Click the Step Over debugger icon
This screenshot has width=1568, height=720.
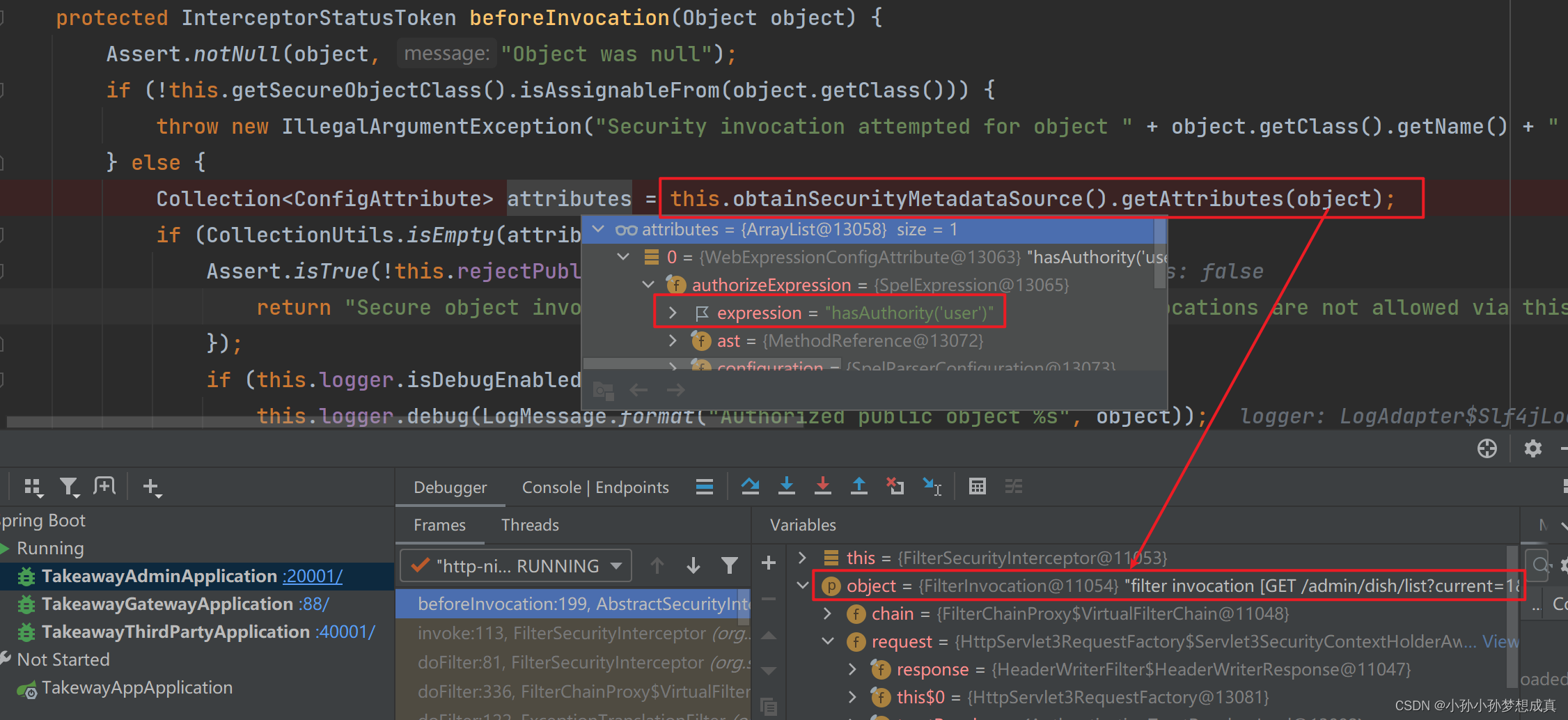coord(750,486)
